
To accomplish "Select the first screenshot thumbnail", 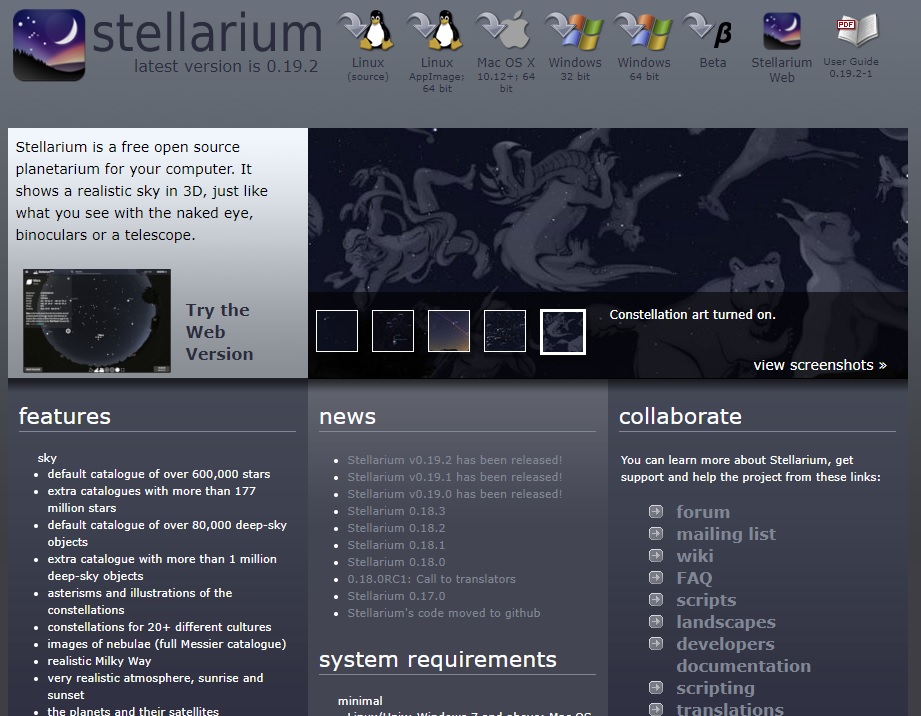I will 337,331.
